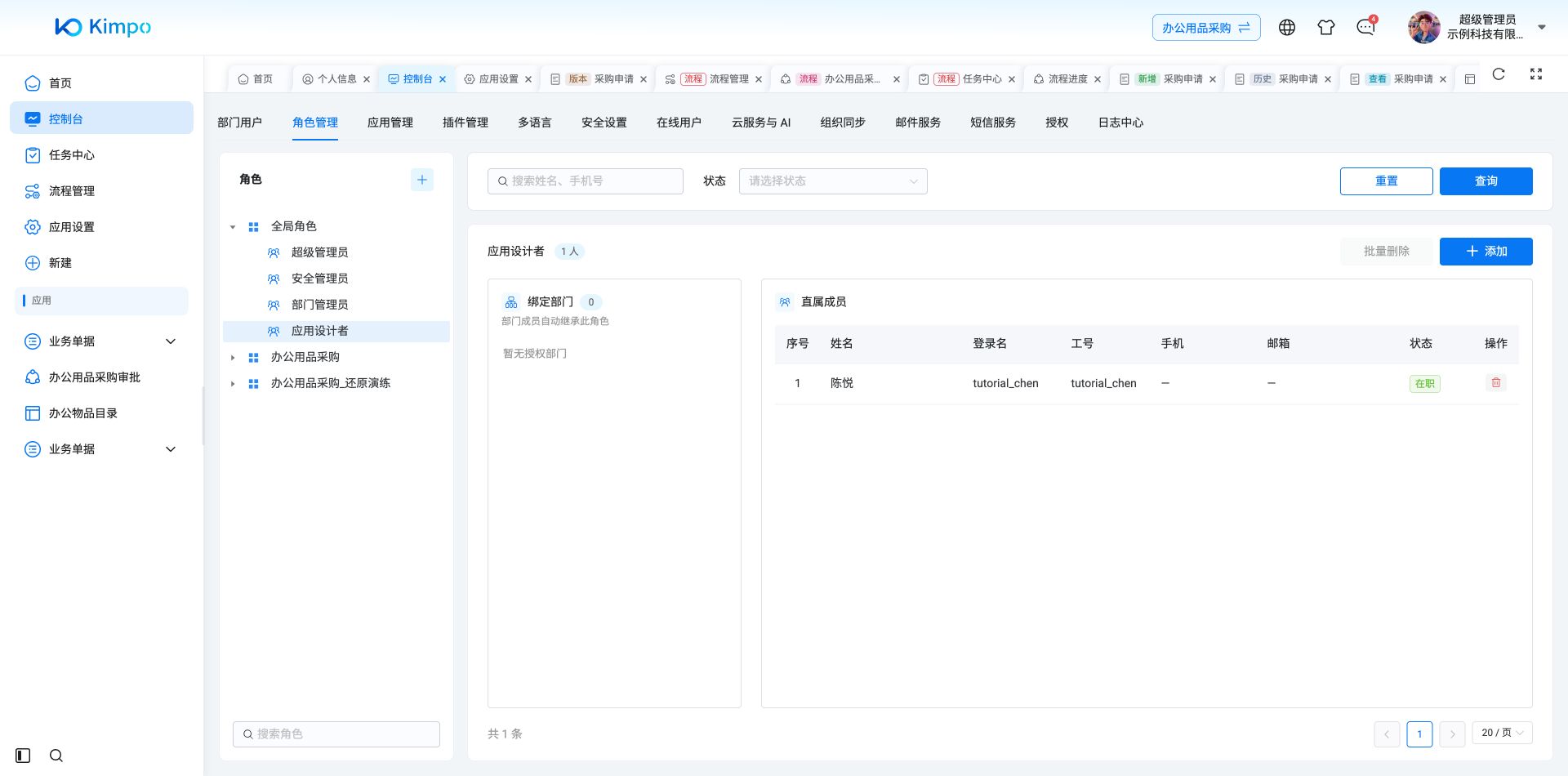Screen dimensions: 1568x776
Task: Open 办公物品目录 sidebar item
Action: point(101,413)
